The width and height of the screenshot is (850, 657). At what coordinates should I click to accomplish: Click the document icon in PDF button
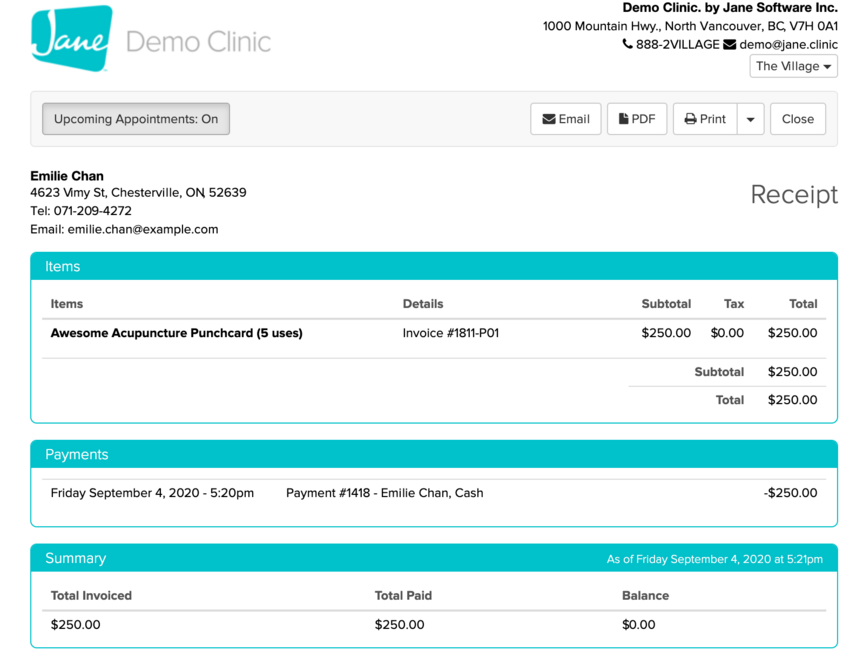coord(623,119)
